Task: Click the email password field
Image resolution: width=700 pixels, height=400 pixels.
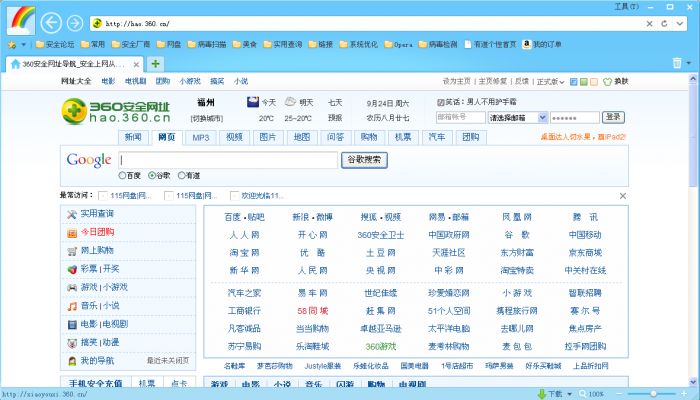Action: [x=575, y=118]
